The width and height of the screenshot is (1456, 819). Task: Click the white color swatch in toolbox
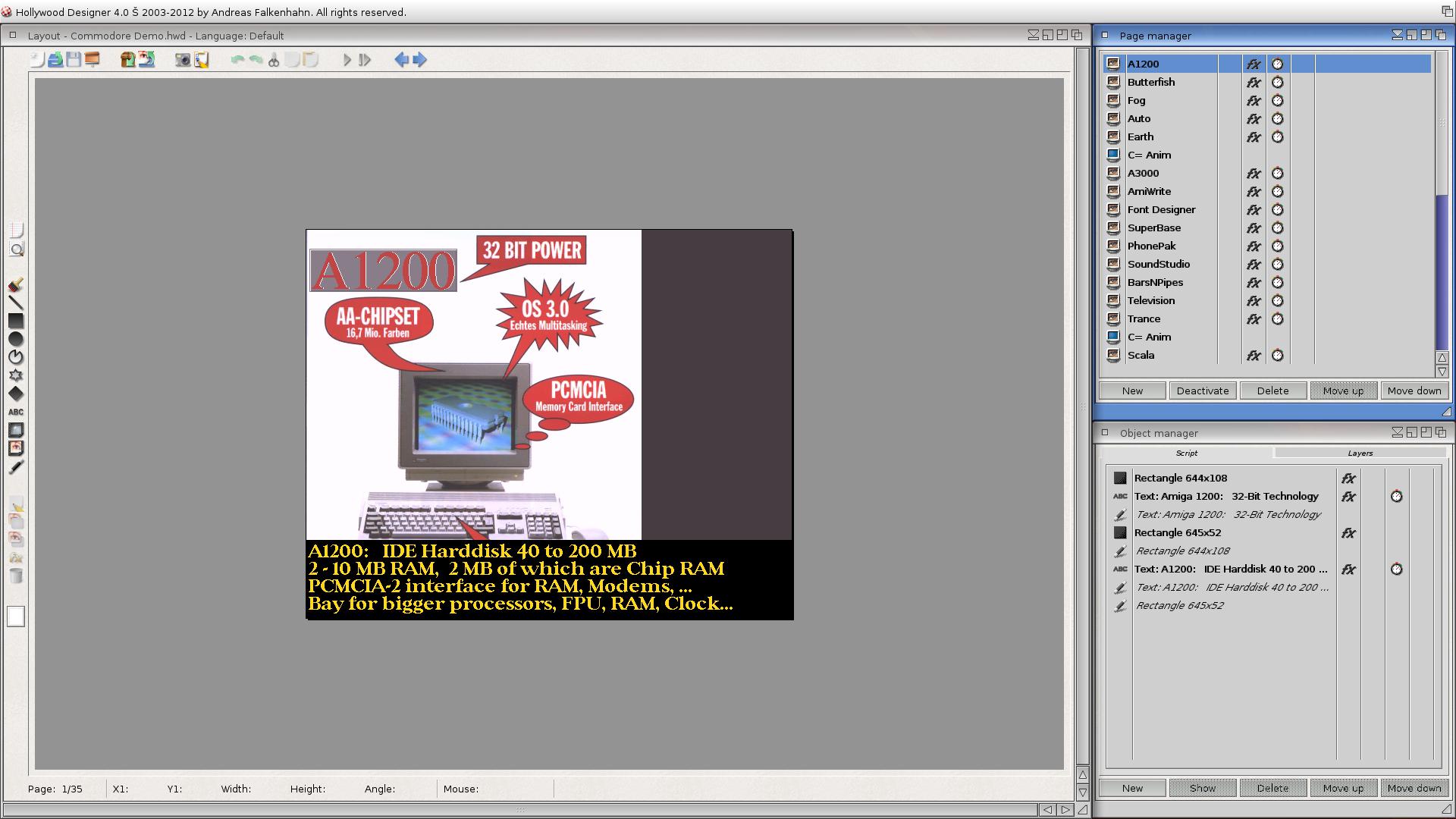pyautogui.click(x=16, y=617)
